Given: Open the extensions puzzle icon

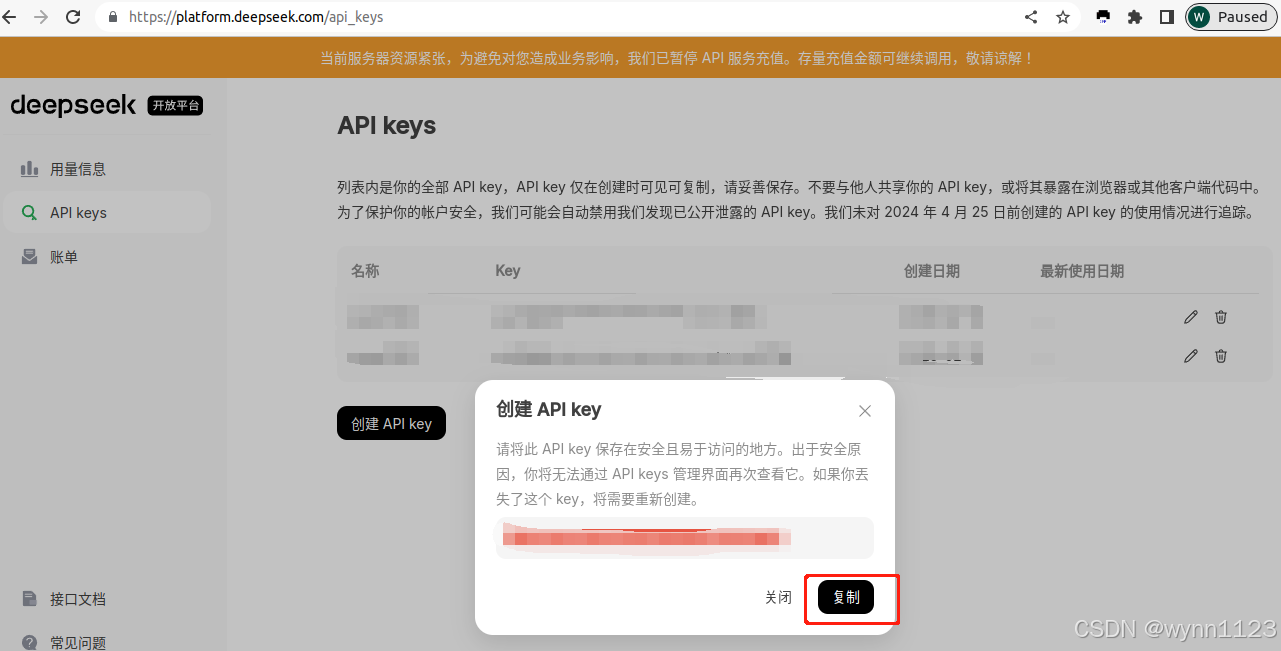Looking at the screenshot, I should point(1135,17).
